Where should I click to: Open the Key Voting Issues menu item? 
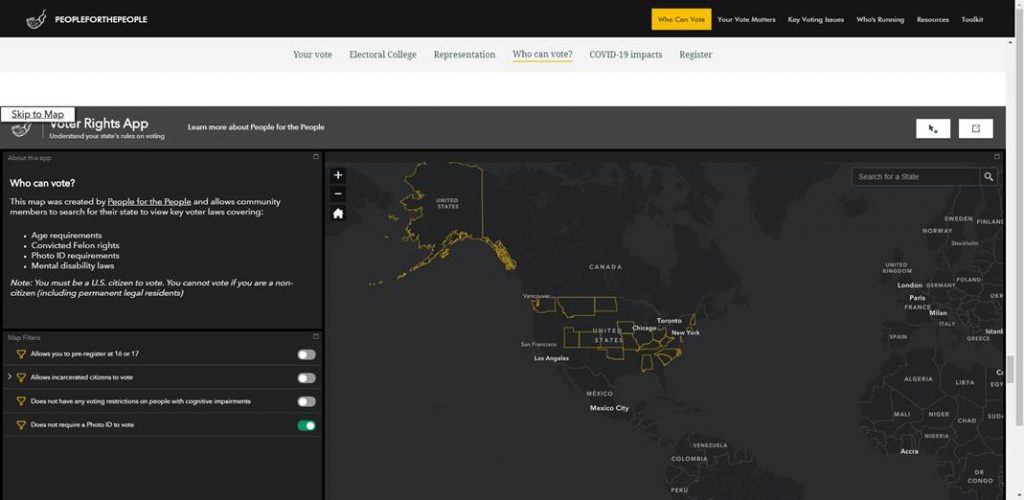[x=816, y=20]
